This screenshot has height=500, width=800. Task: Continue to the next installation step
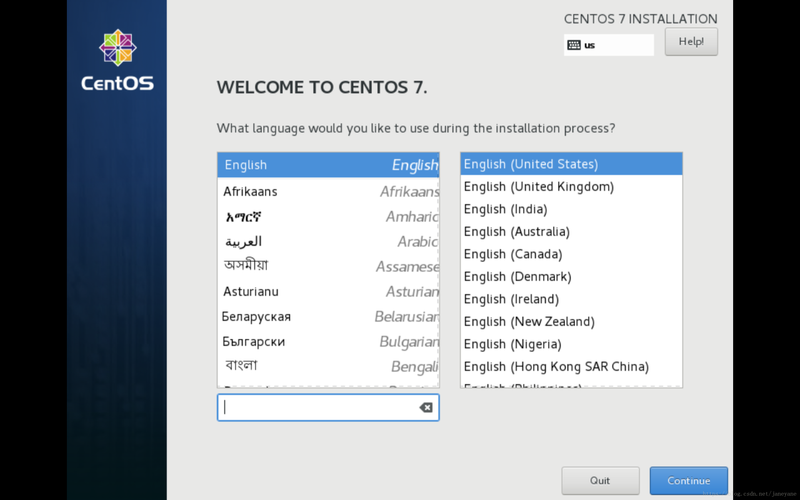pyautogui.click(x=688, y=480)
